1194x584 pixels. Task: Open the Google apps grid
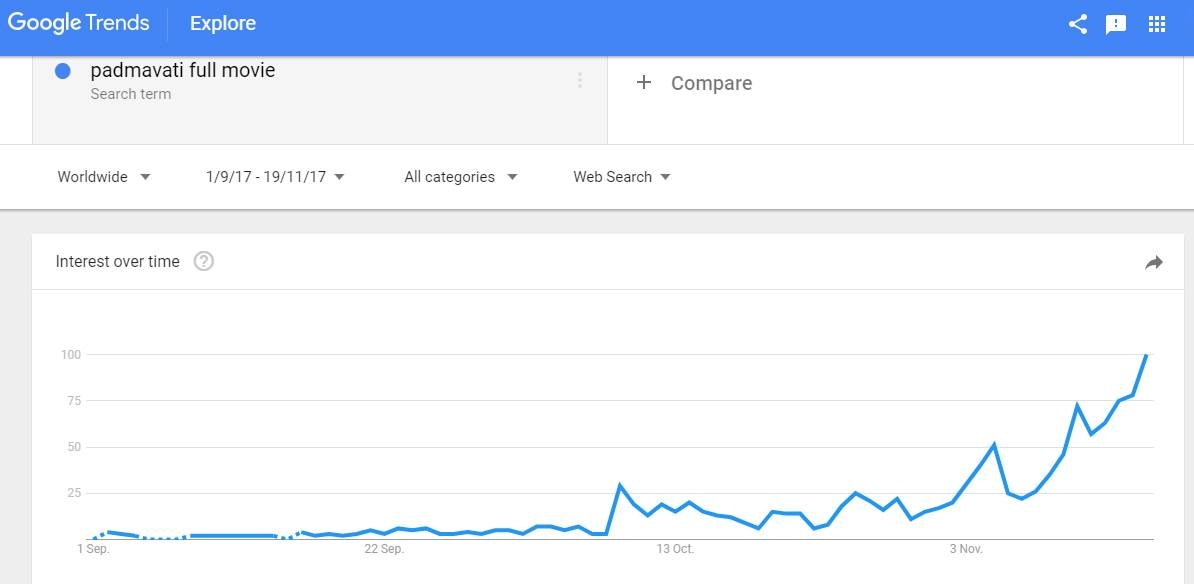1157,24
